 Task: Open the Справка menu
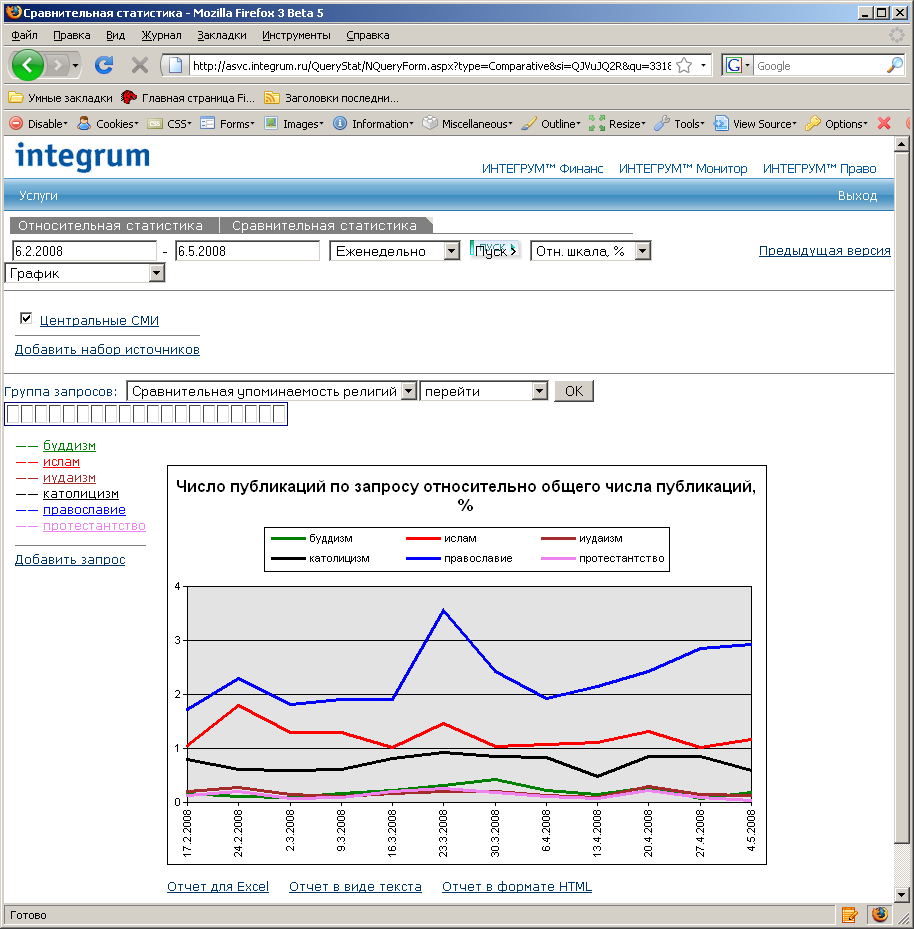(x=368, y=35)
